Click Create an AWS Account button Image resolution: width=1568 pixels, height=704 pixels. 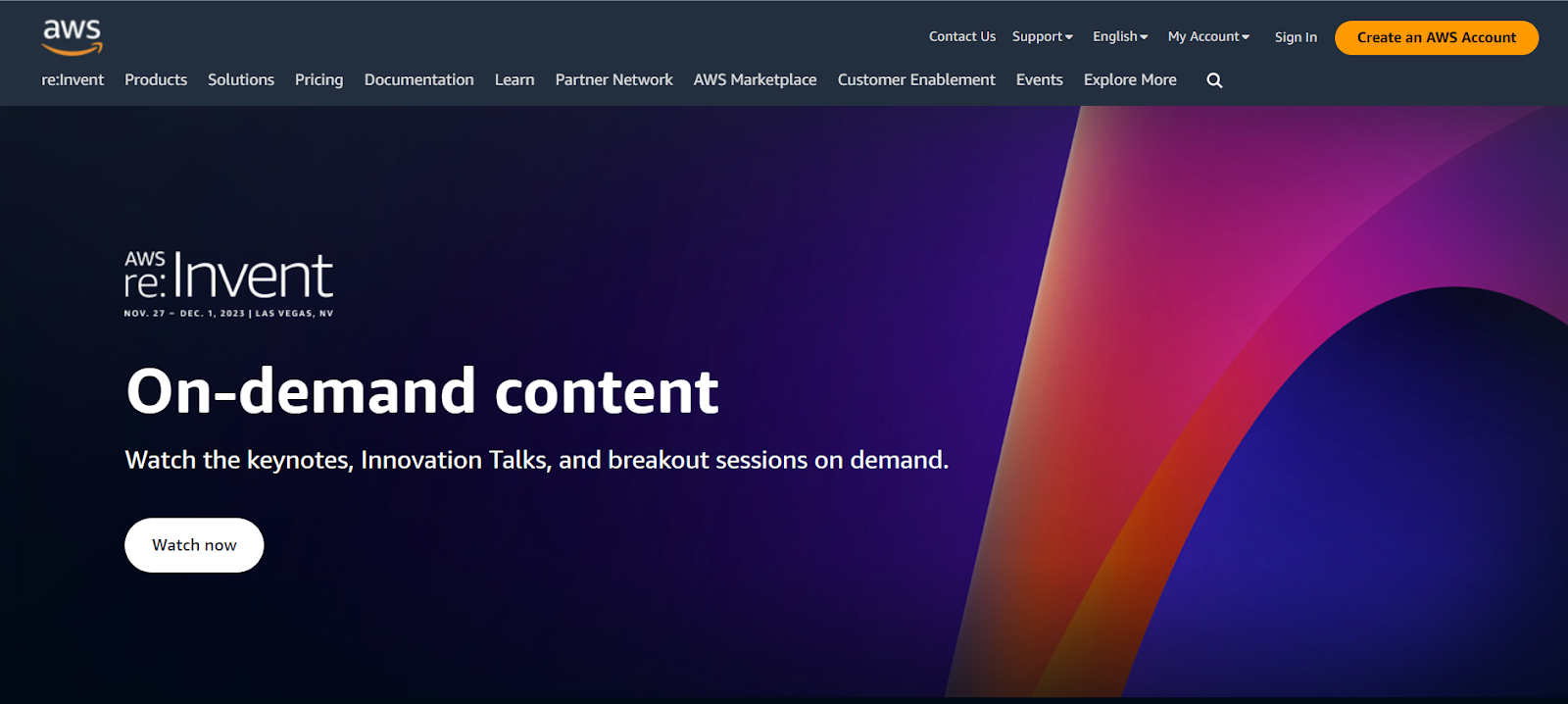[x=1437, y=38]
